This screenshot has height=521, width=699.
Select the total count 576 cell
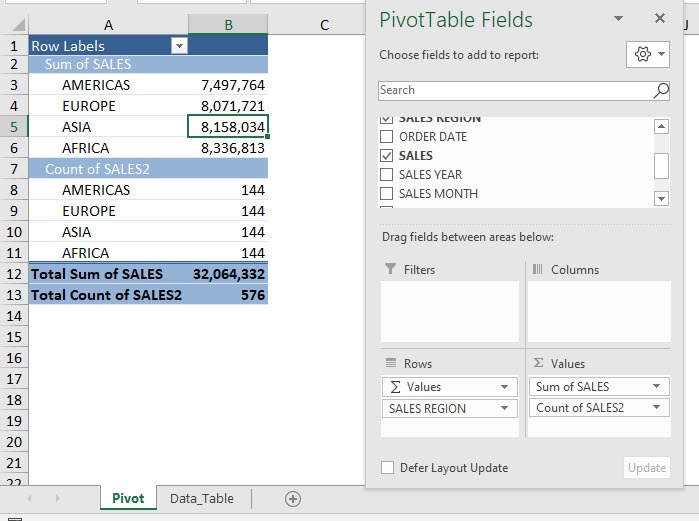click(x=228, y=295)
